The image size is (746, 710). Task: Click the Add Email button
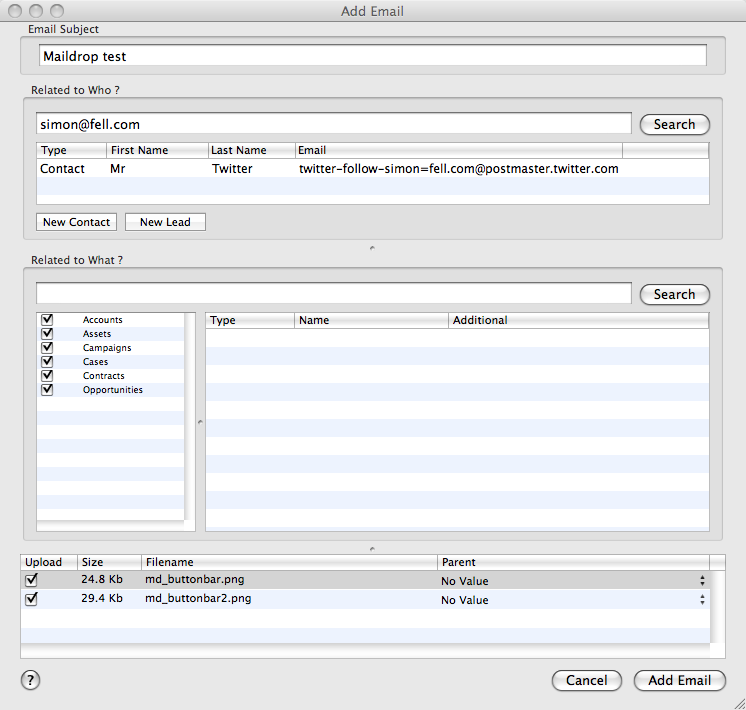[679, 680]
